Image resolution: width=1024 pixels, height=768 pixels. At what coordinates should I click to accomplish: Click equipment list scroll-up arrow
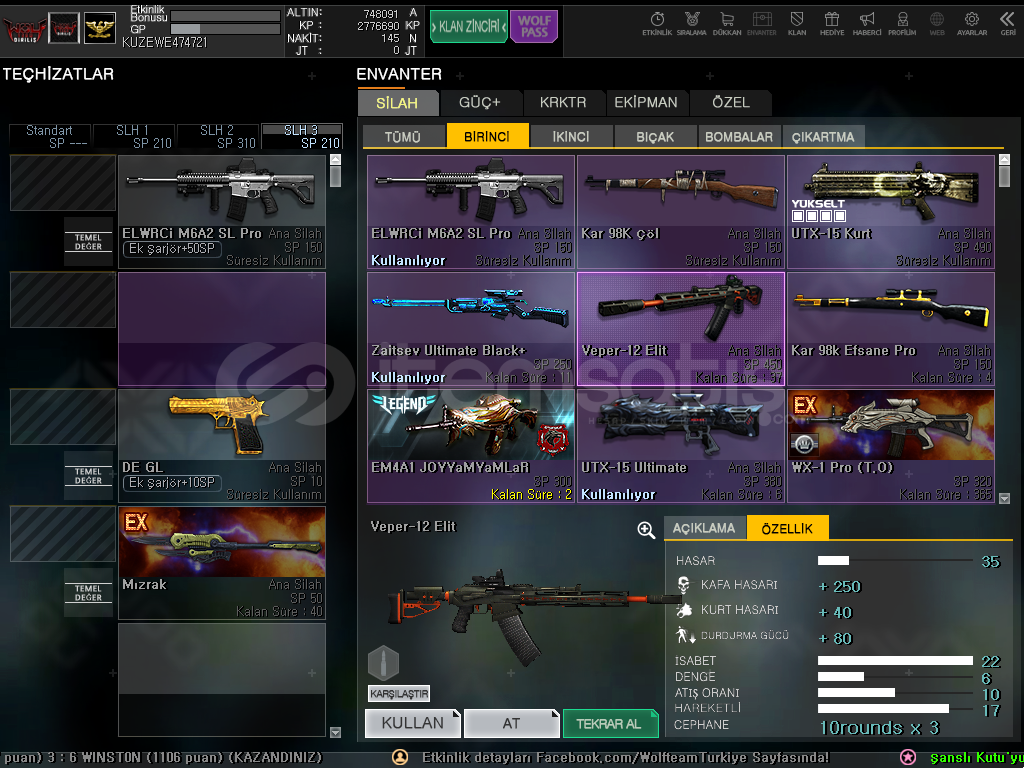pyautogui.click(x=335, y=159)
